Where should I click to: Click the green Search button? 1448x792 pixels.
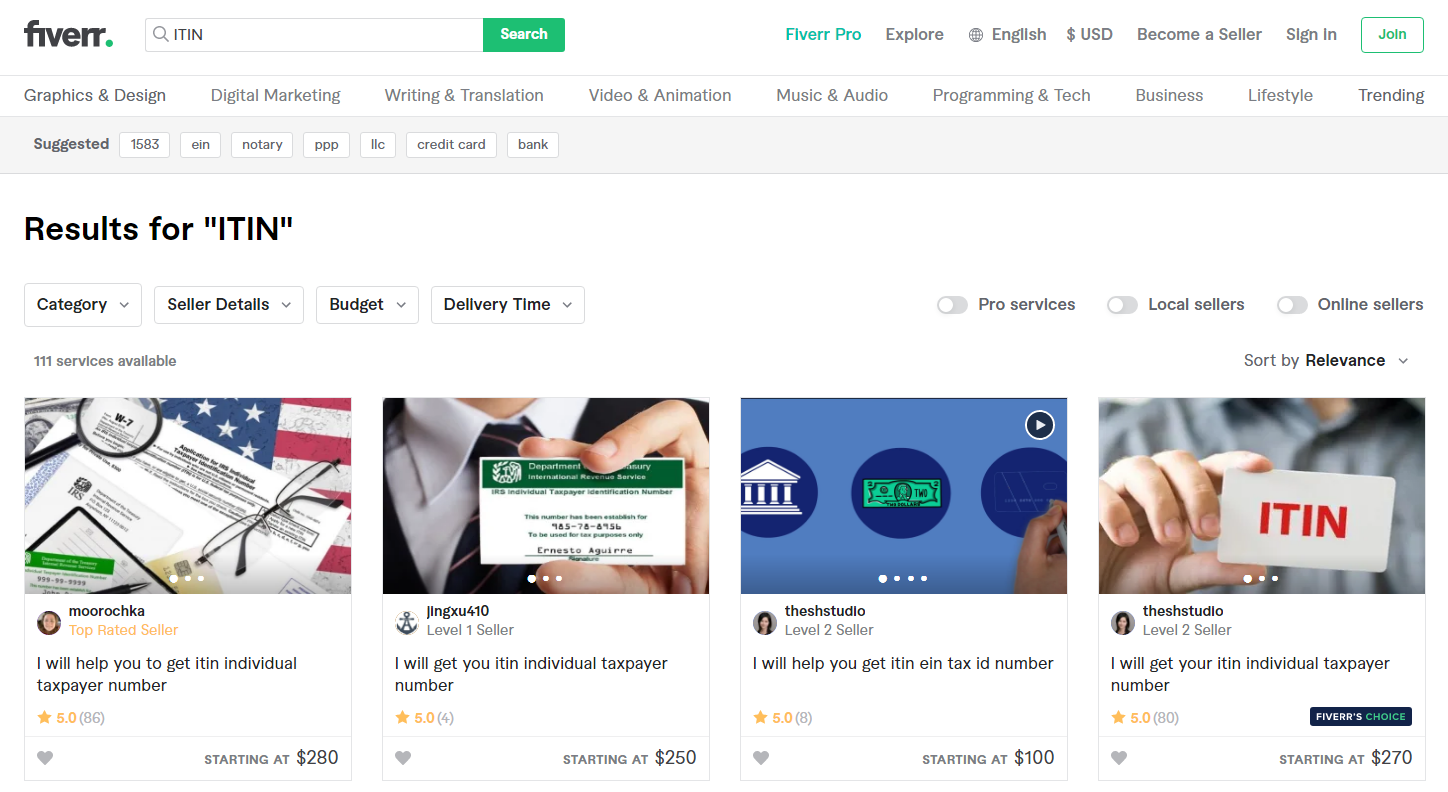pos(524,35)
